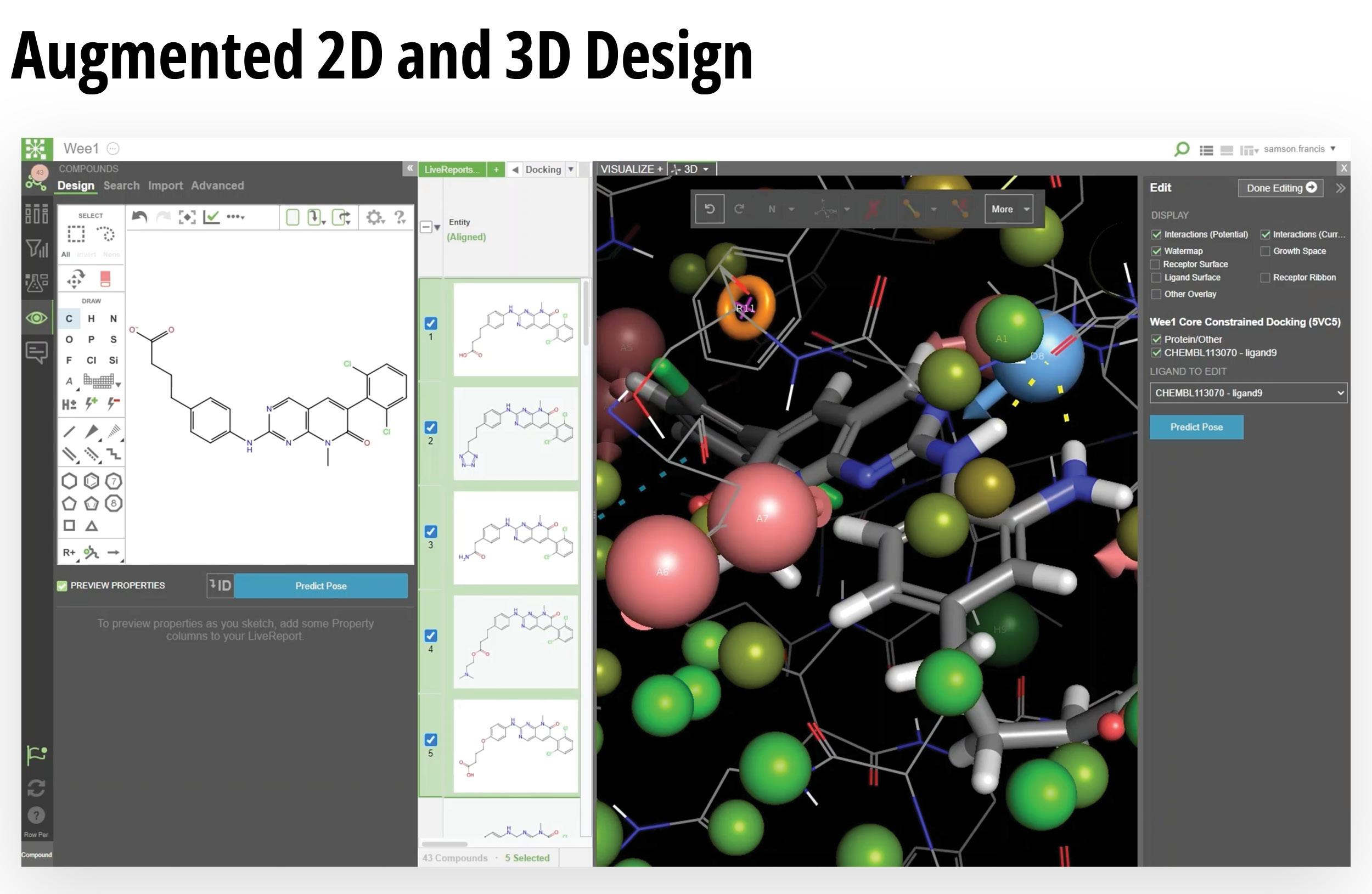Open the sketcher help question mark
The image size is (1372, 894).
[400, 217]
